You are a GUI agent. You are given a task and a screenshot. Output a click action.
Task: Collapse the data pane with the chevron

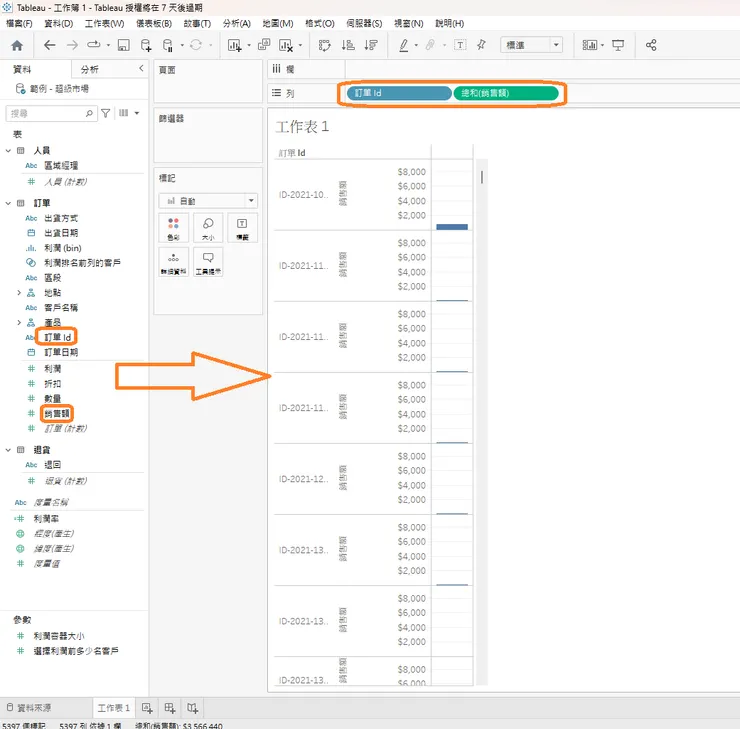pyautogui.click(x=141, y=68)
